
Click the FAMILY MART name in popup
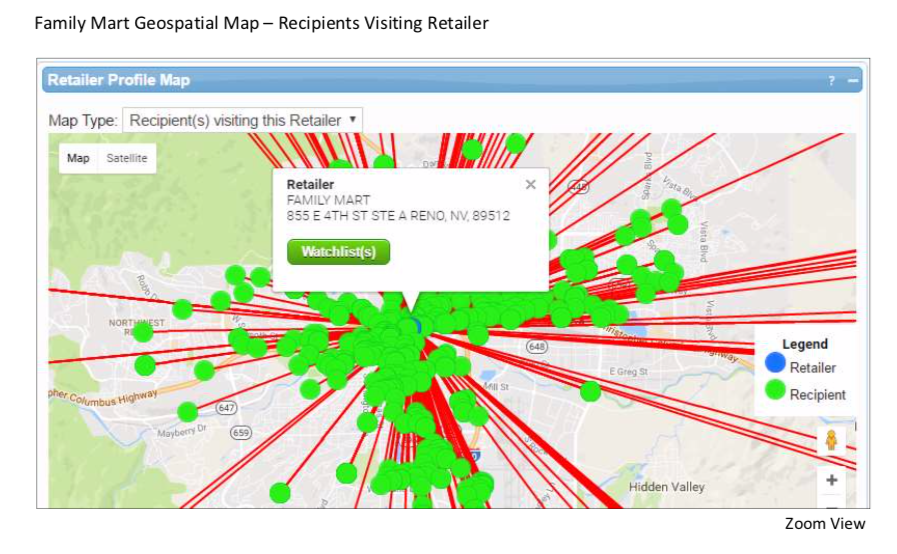pyautogui.click(x=328, y=200)
